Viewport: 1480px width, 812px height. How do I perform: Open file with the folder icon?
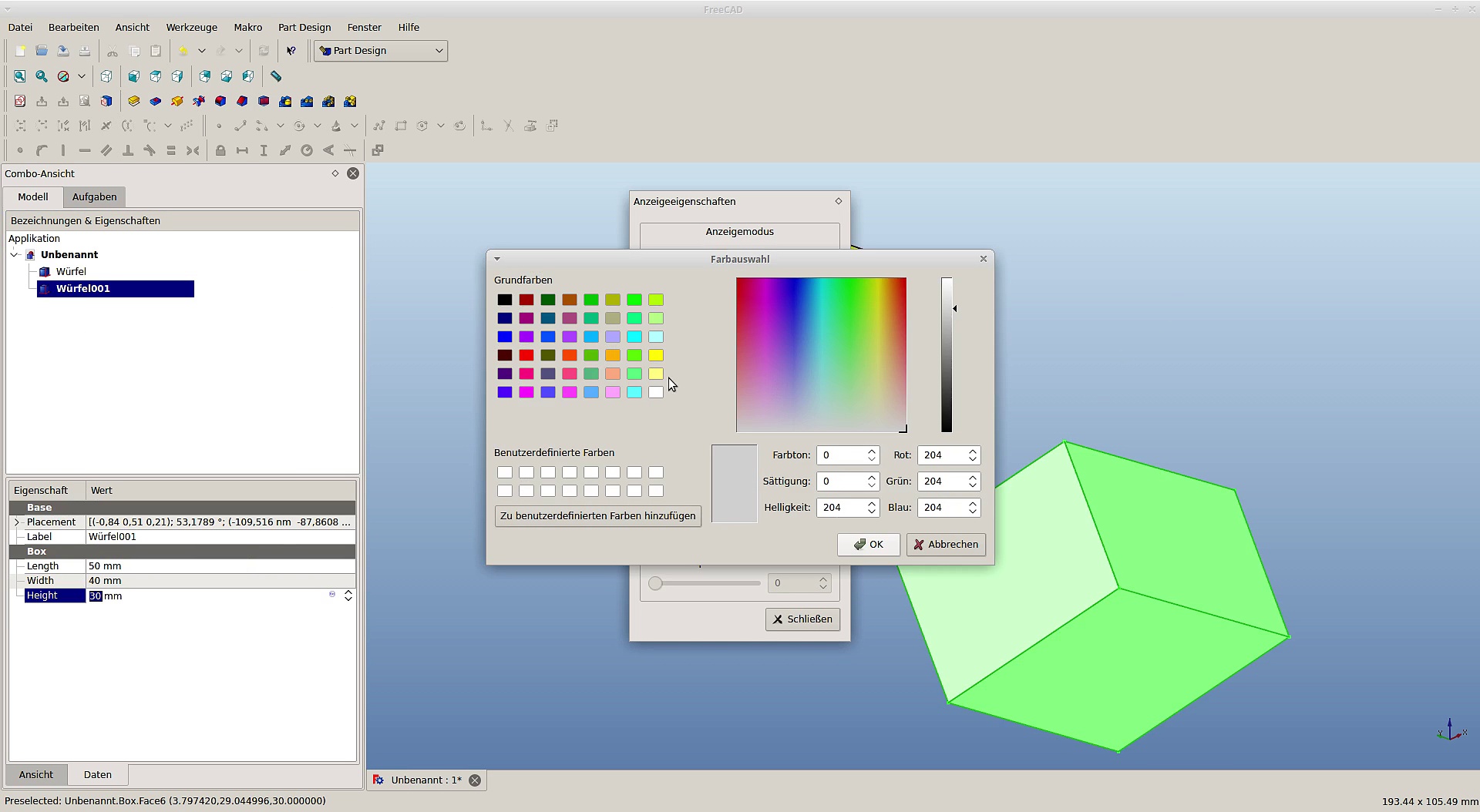[x=42, y=51]
